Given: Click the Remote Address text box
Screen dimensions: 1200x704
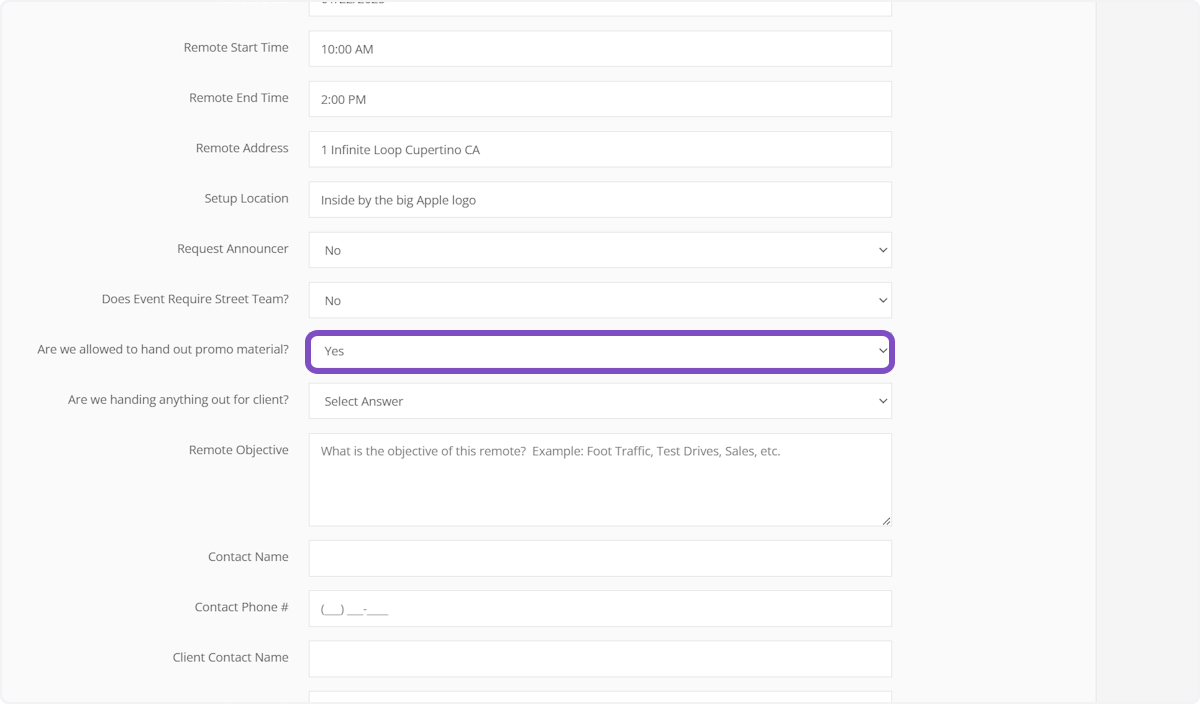Looking at the screenshot, I should pos(599,150).
